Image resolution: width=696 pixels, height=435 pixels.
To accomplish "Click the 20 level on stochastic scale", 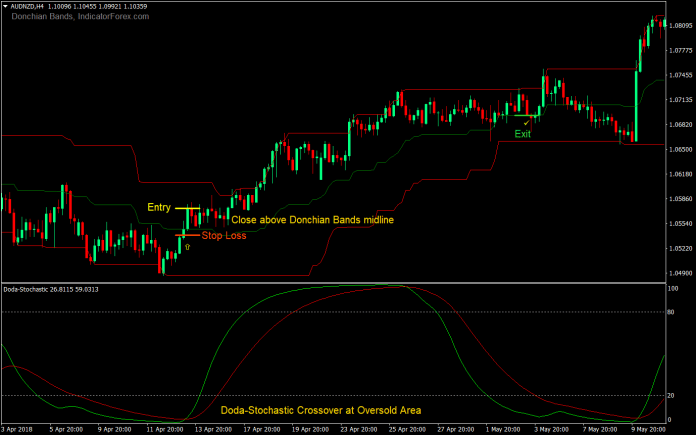I will [673, 396].
